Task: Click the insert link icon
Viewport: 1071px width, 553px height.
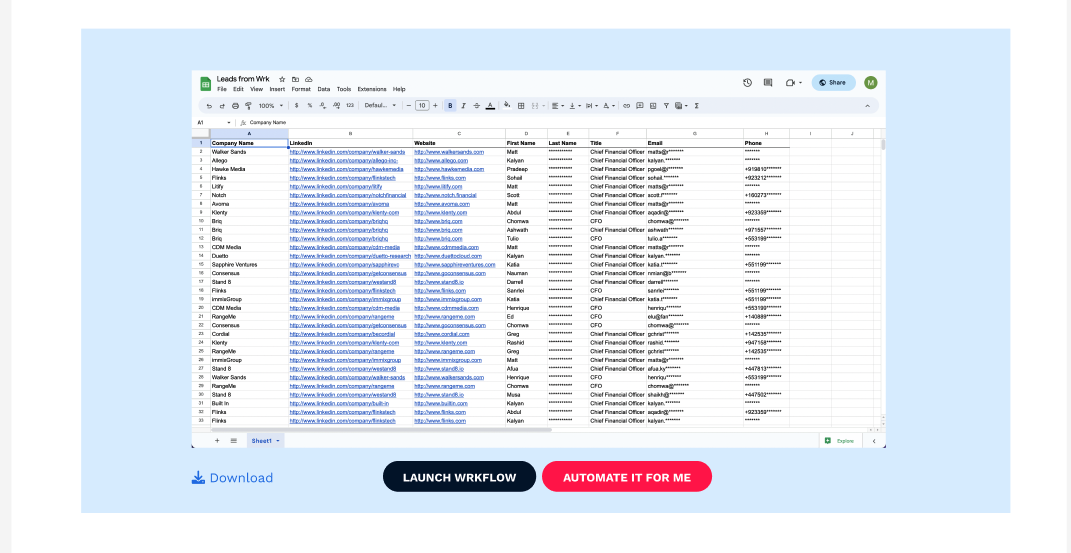Action: pos(626,106)
